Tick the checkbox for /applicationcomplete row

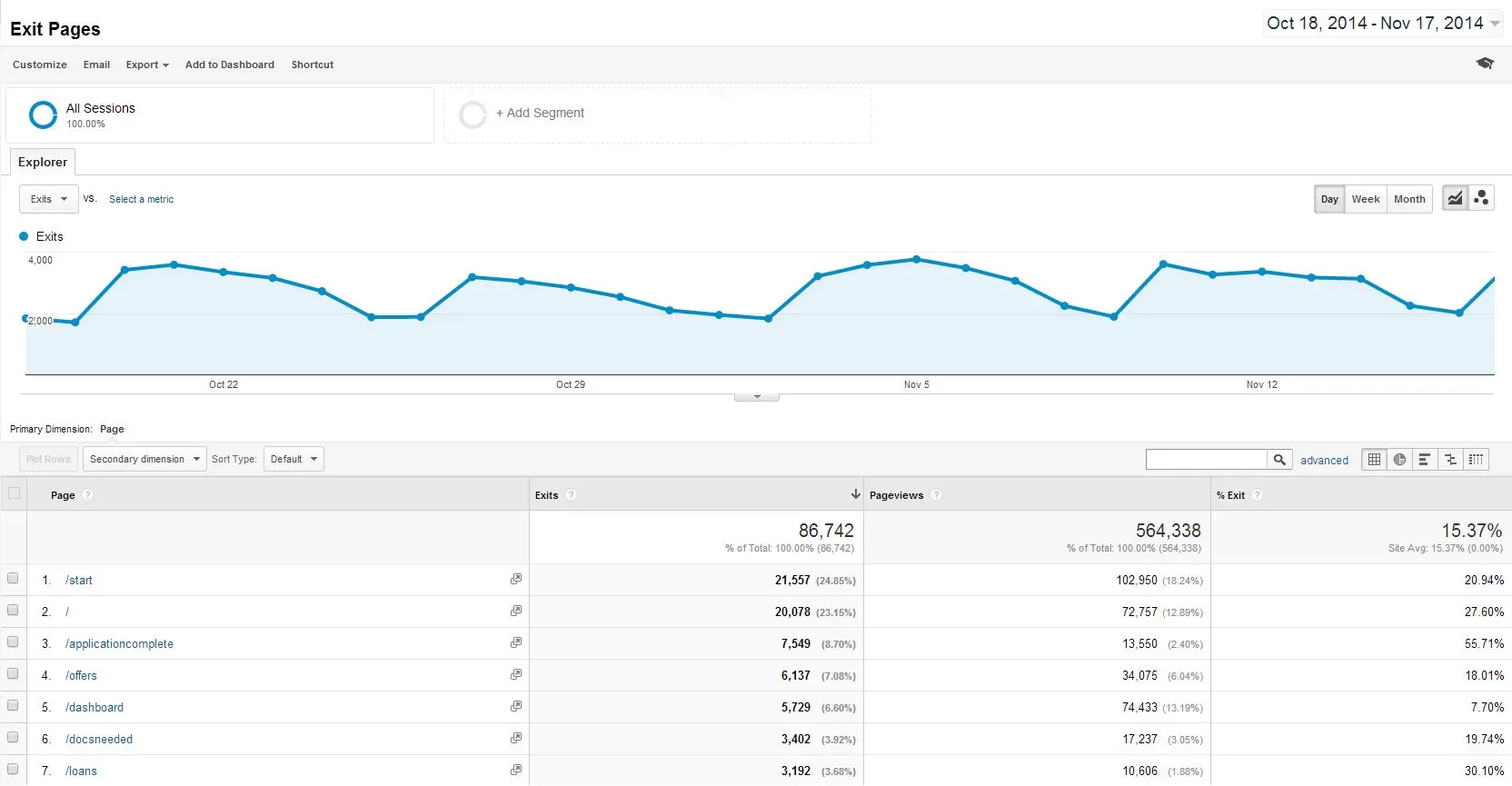pyautogui.click(x=13, y=642)
